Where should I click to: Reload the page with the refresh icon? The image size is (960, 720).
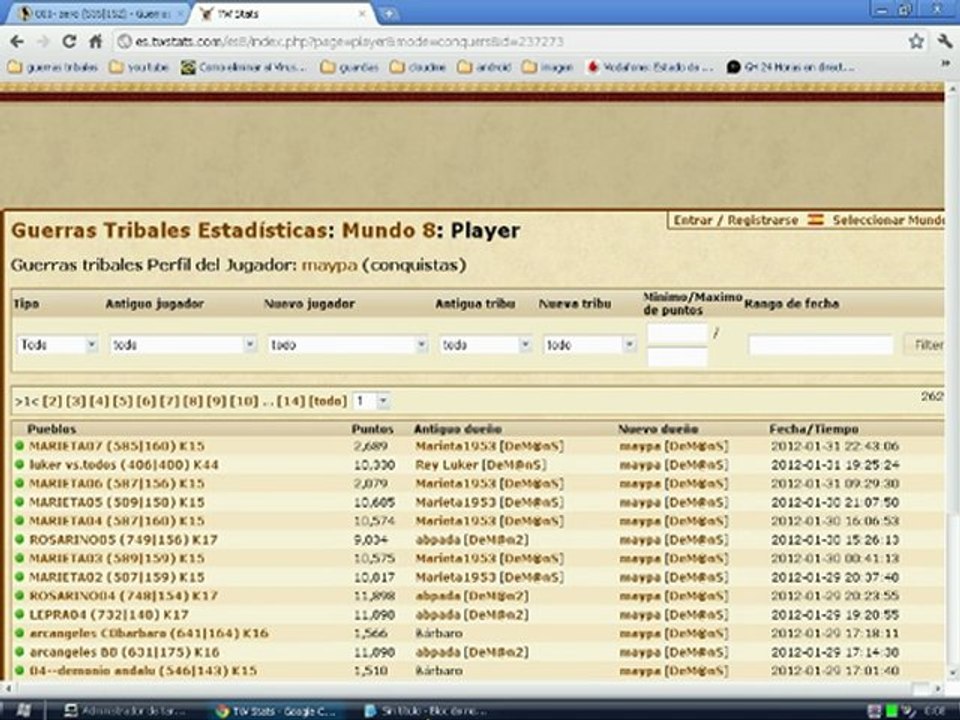(x=69, y=42)
